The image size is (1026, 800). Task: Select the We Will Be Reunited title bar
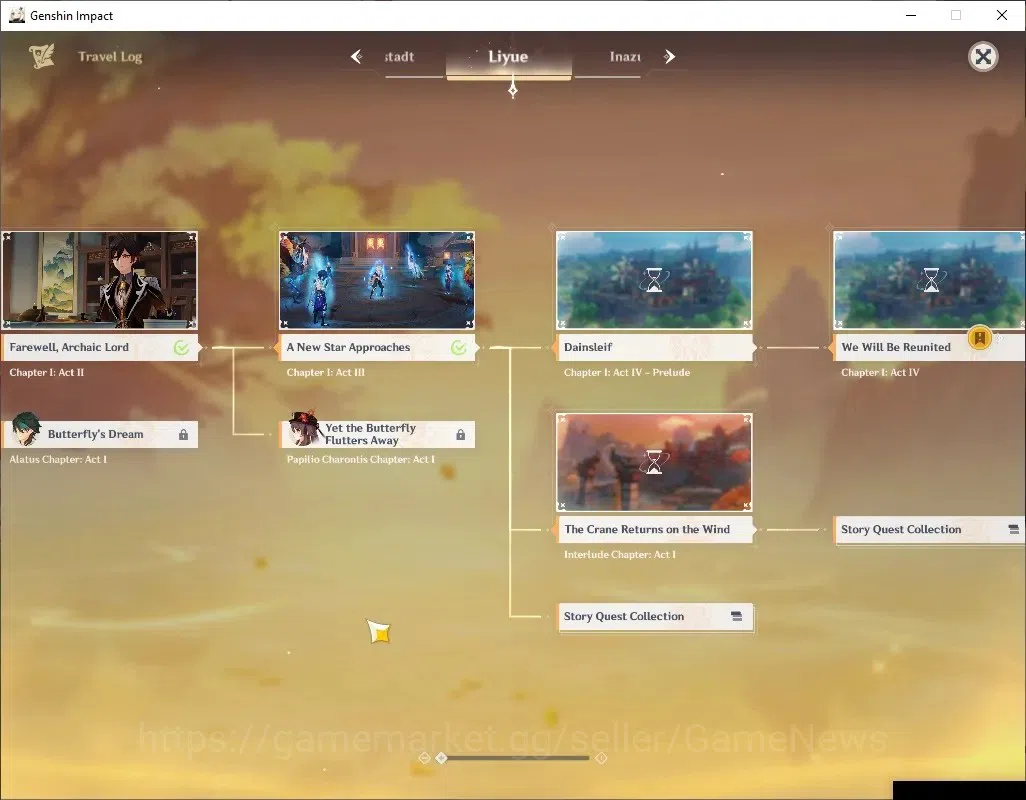pyautogui.click(x=930, y=347)
